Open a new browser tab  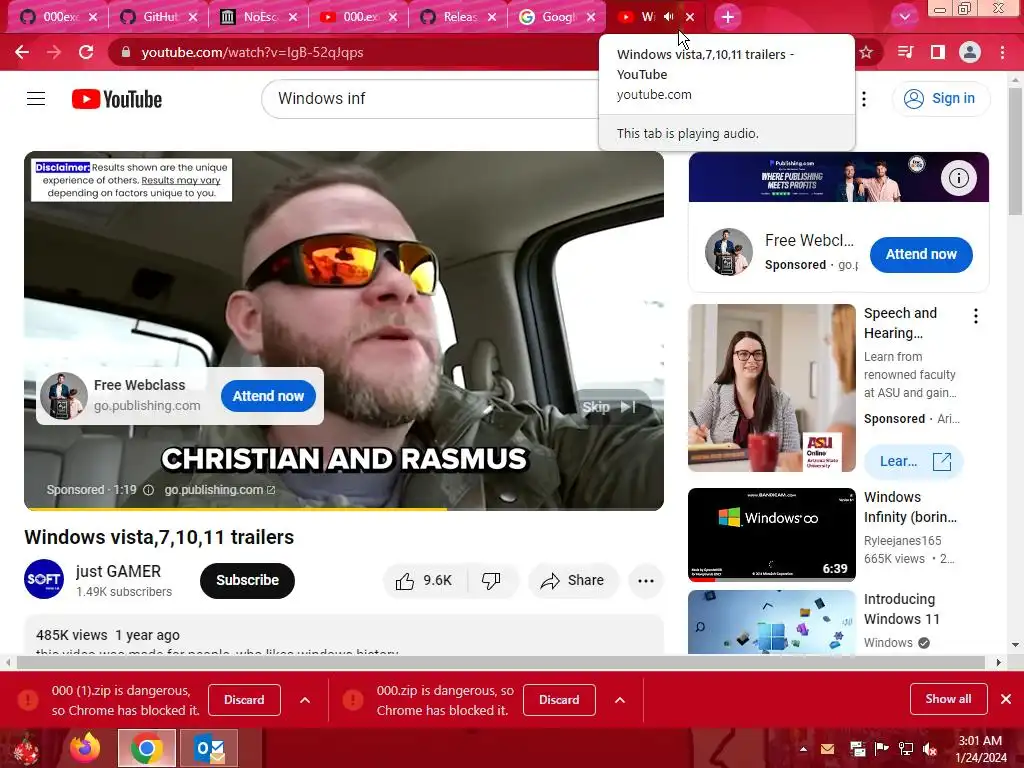[x=728, y=17]
